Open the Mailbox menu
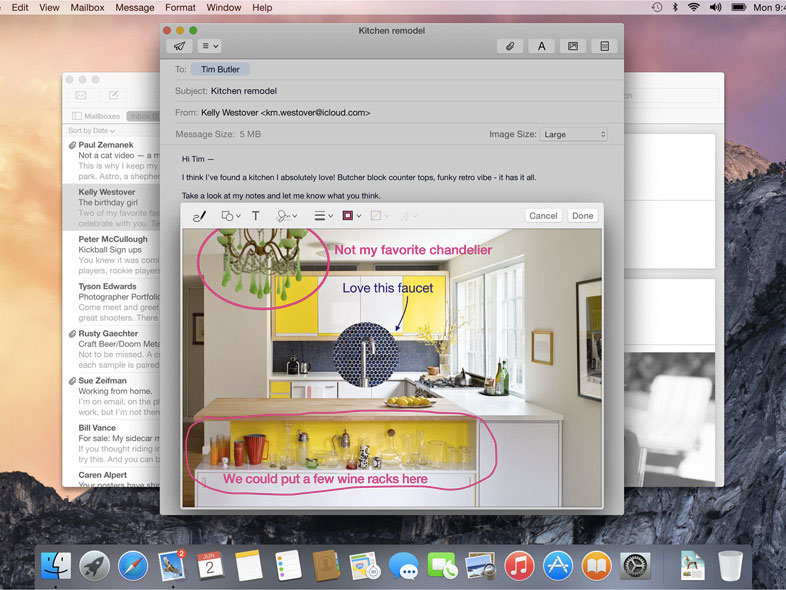Image resolution: width=786 pixels, height=590 pixels. (x=87, y=8)
